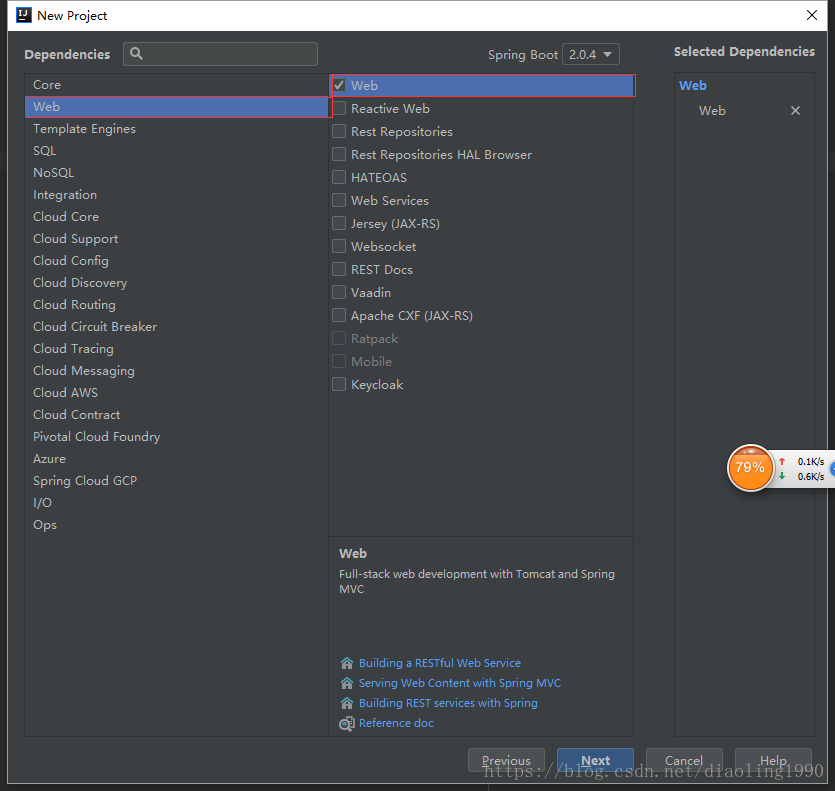Click the Web group header in Selected Dependencies

(693, 85)
